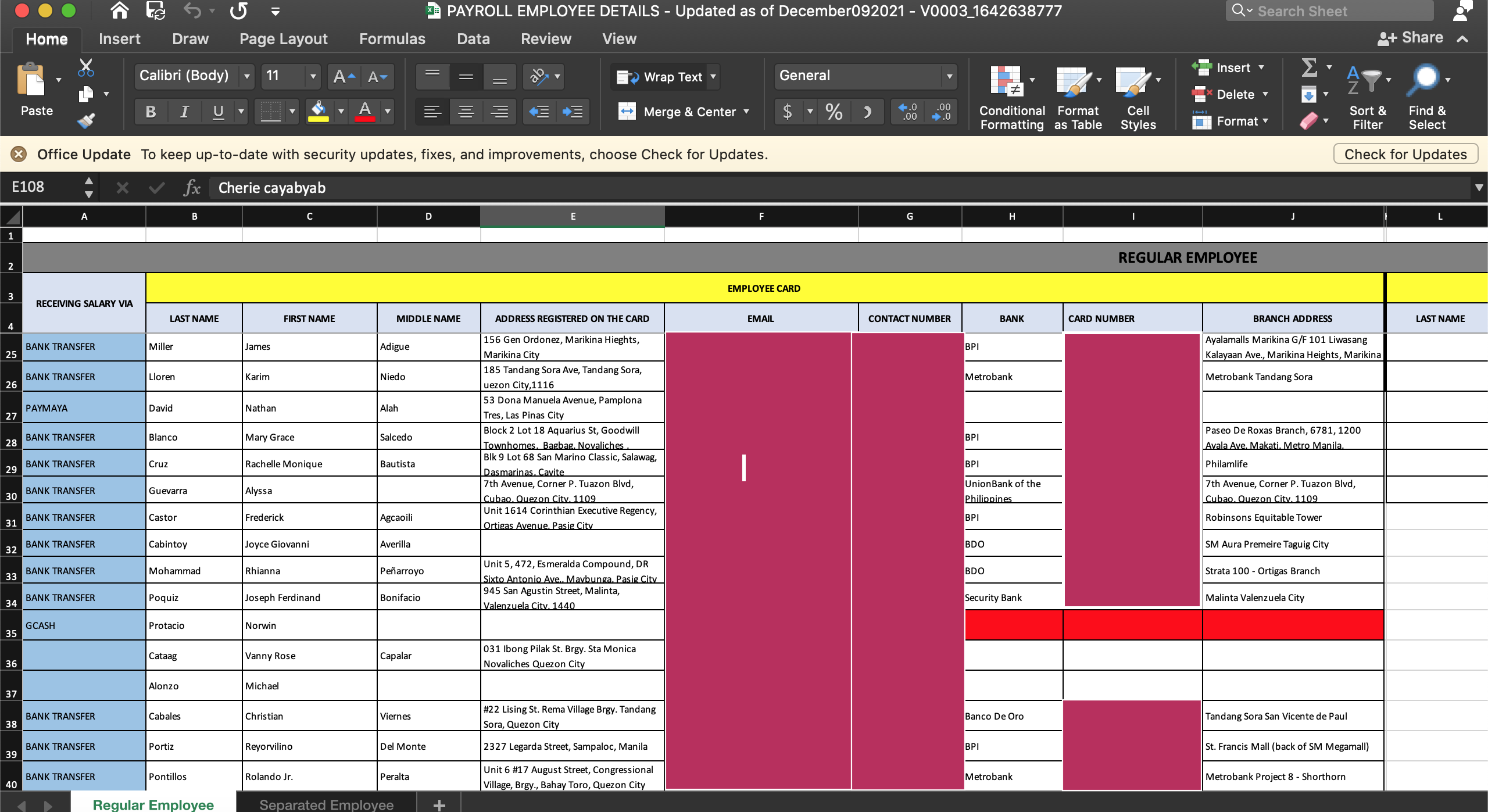
Task: Click the Percent Style icon
Action: (x=834, y=112)
